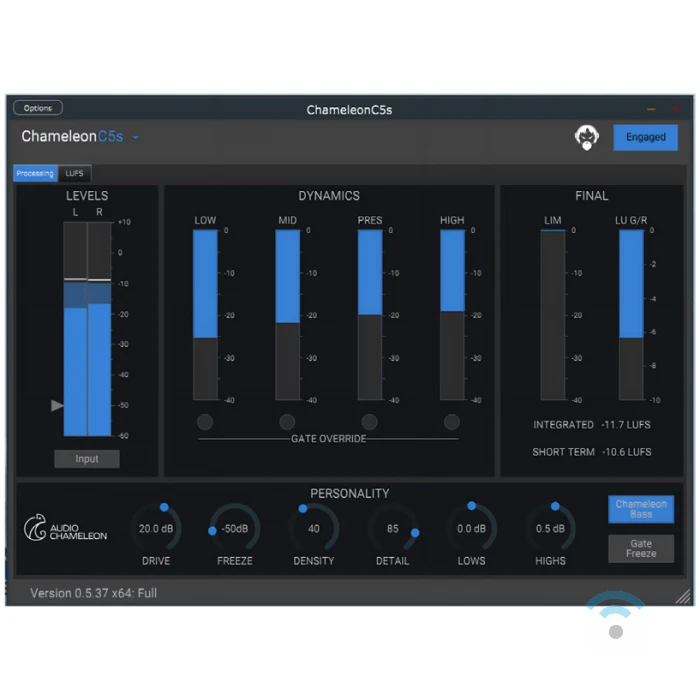700x700 pixels.
Task: Disable the Engaged bypass button
Action: click(x=645, y=138)
